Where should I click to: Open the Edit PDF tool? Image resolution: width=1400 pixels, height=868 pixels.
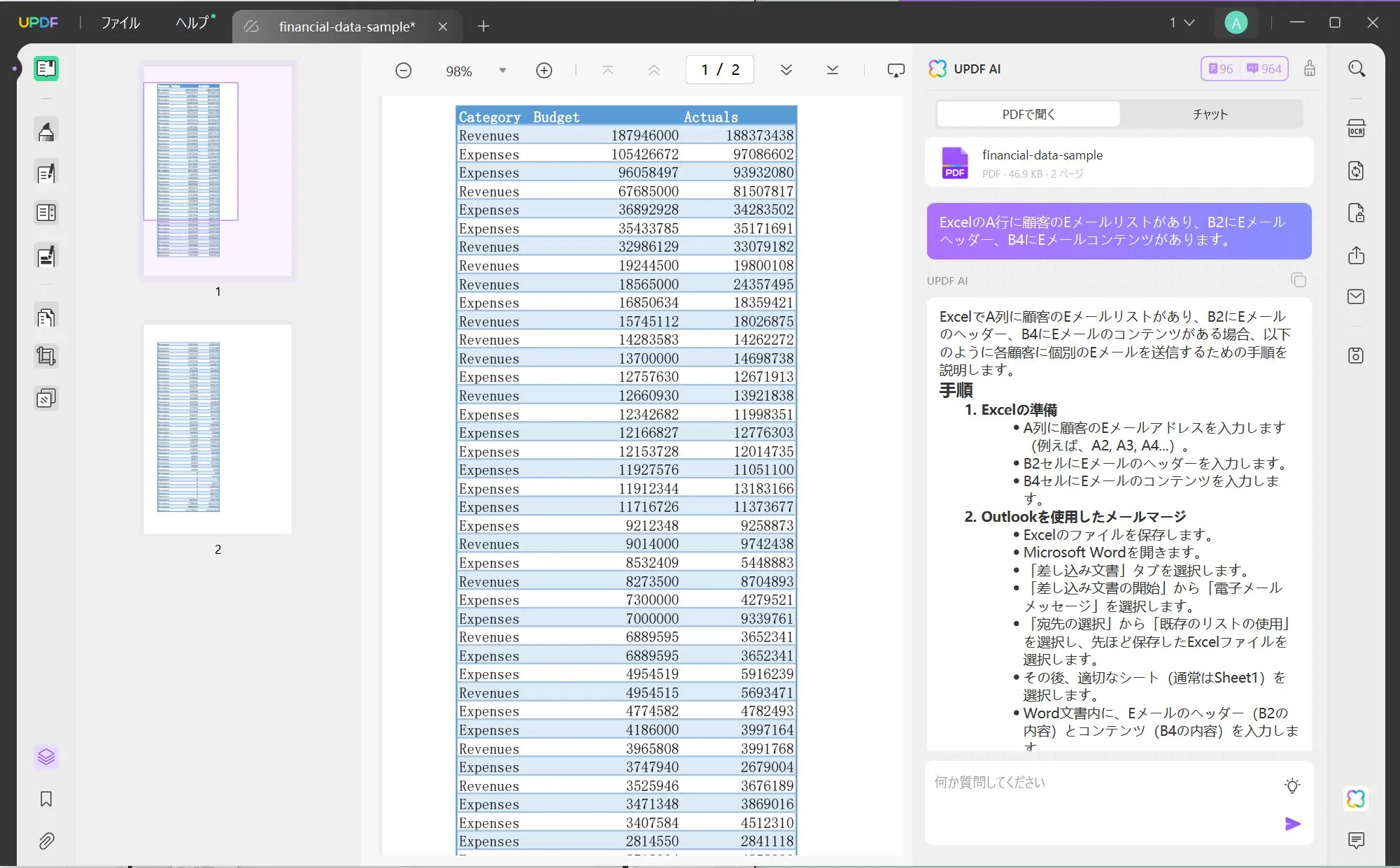pos(46,173)
